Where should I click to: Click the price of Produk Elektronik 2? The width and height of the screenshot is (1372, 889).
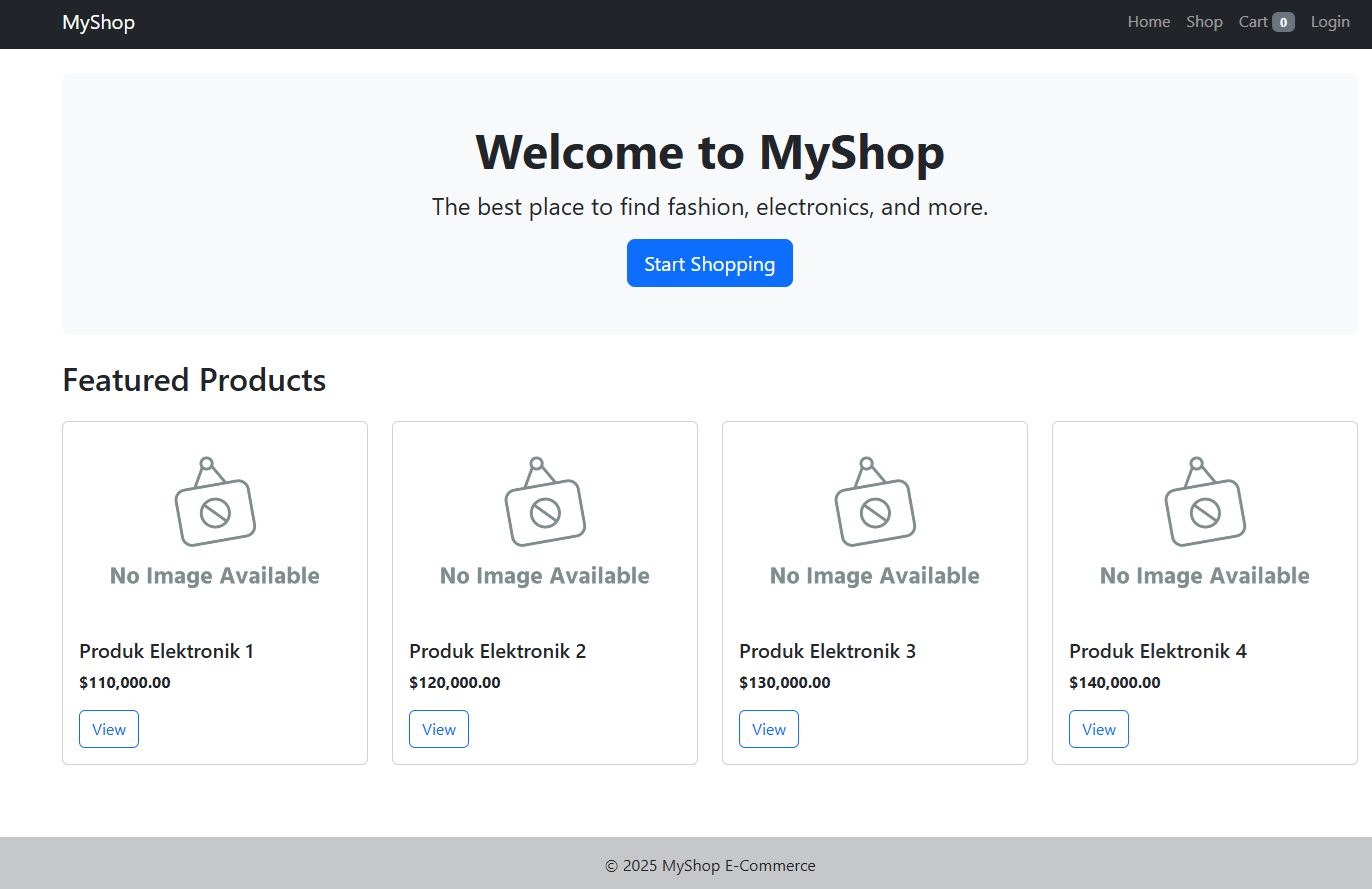pos(455,682)
